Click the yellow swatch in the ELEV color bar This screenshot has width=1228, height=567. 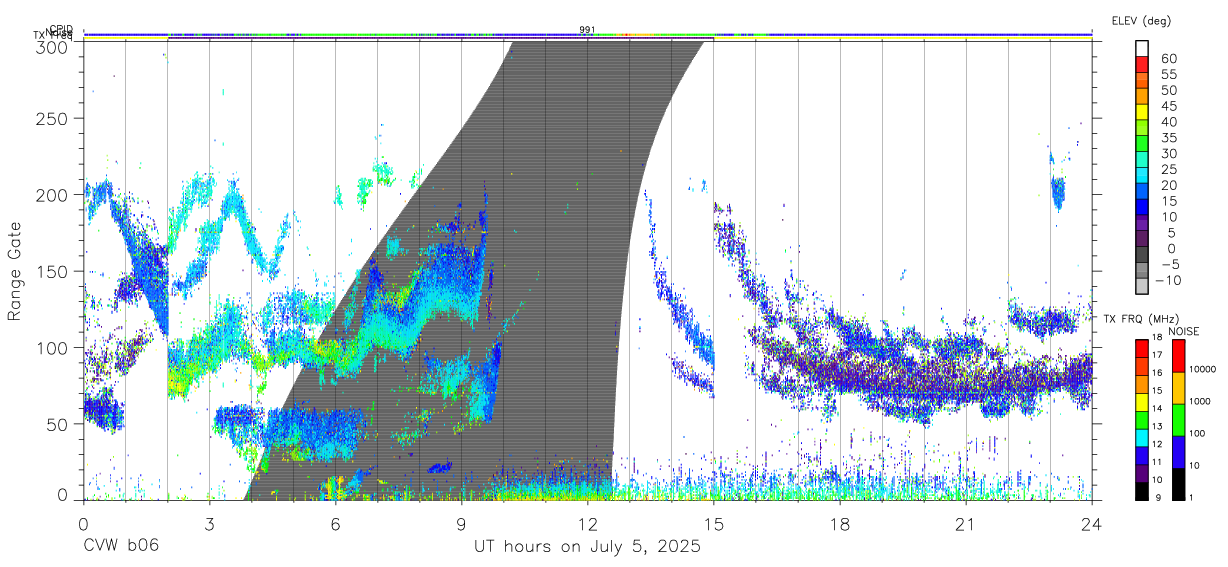[x=1142, y=113]
